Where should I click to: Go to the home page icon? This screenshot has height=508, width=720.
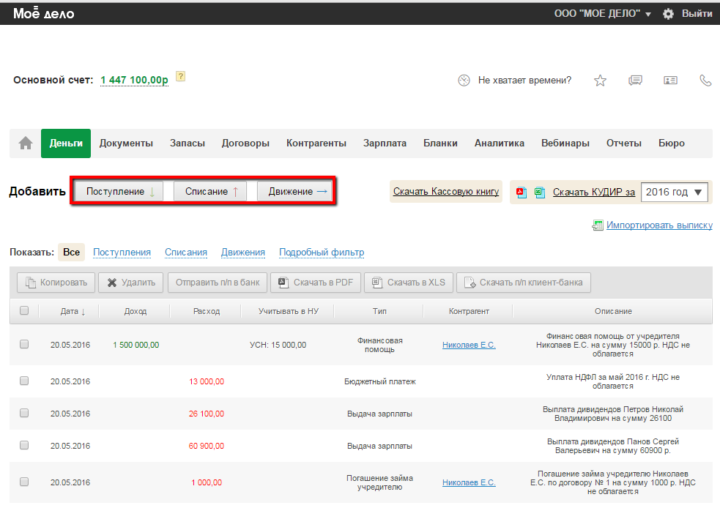pos(25,143)
